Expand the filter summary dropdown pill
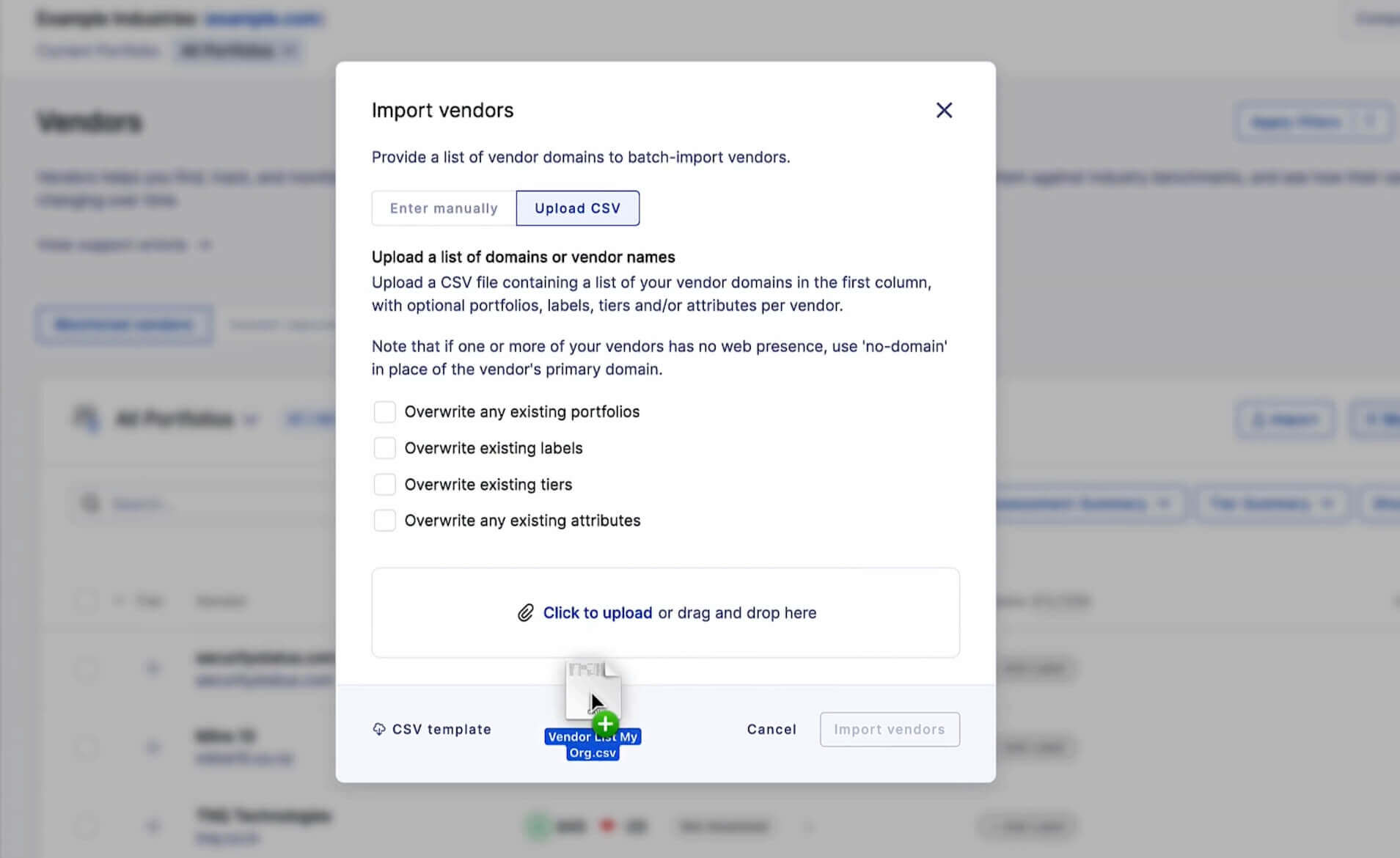Screen dimensions: 1400x858 click(x=1272, y=504)
